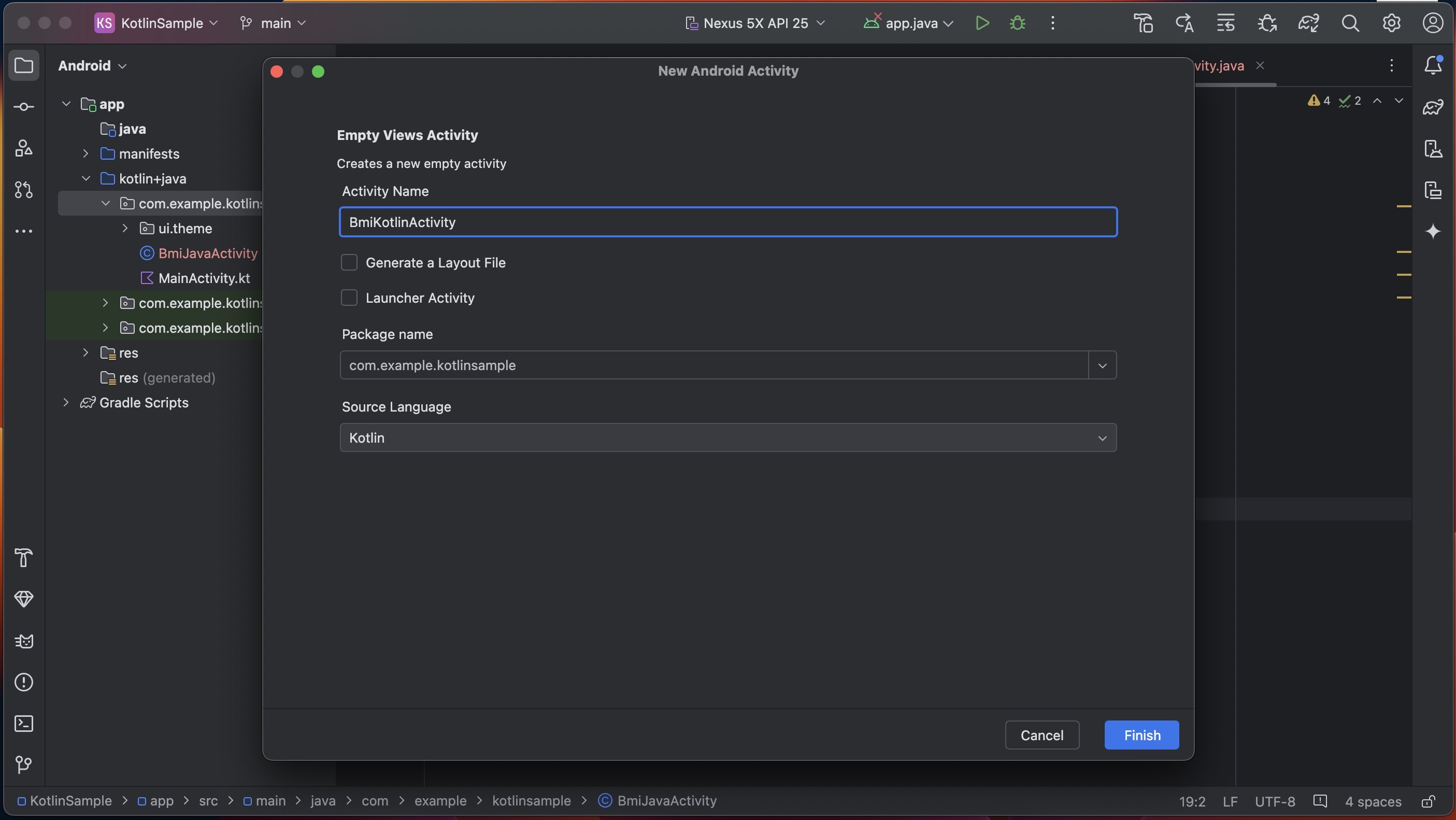The height and width of the screenshot is (820, 1456).
Task: Open the Build hammer tool window
Action: tap(23, 558)
